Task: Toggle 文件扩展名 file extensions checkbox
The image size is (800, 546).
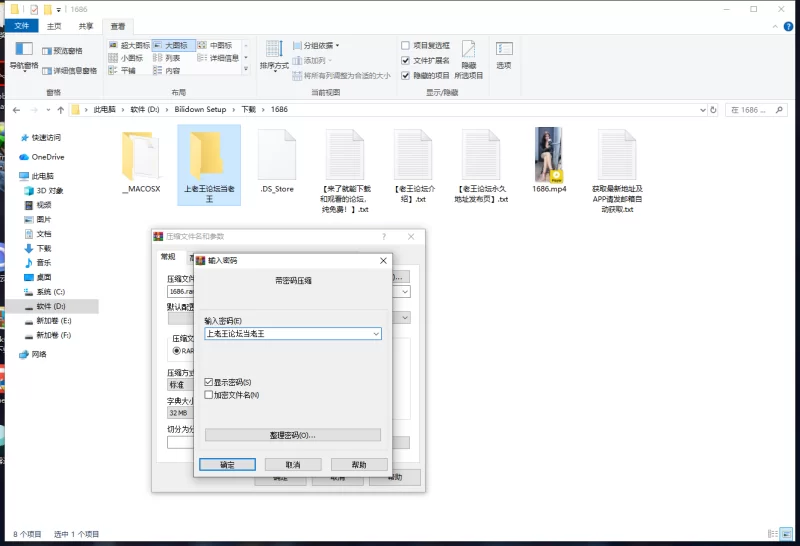Action: 405,60
